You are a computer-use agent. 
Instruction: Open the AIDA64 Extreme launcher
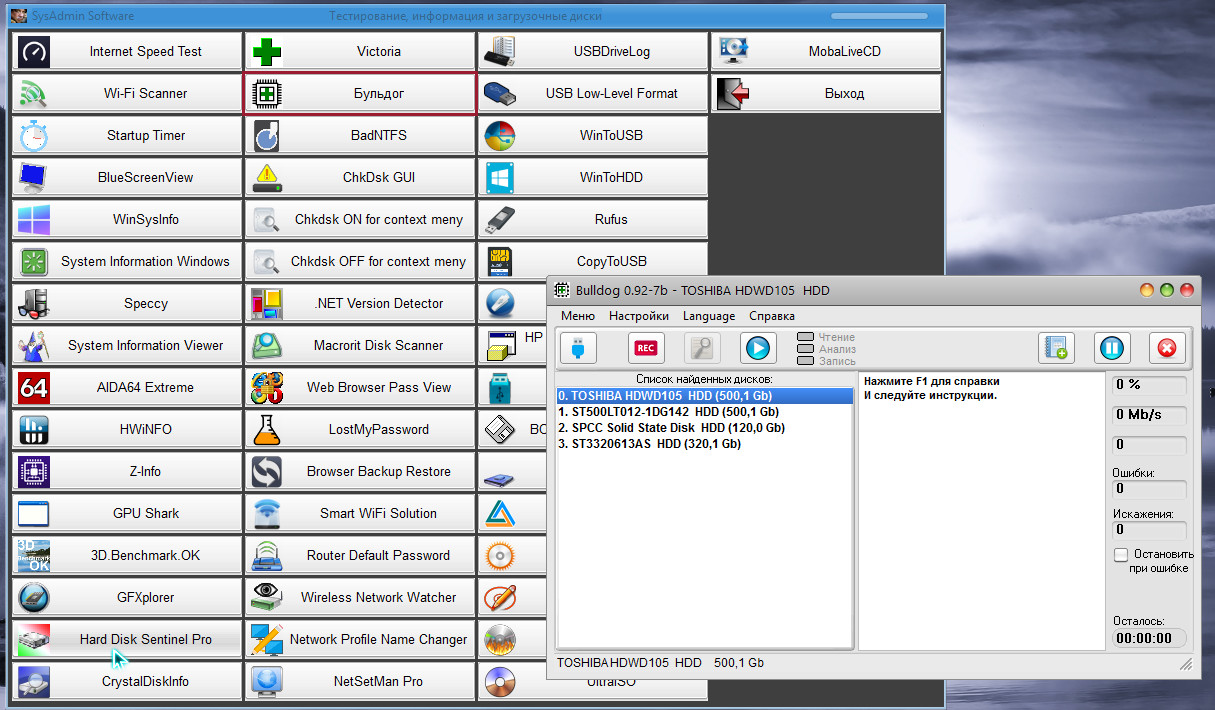pyautogui.click(x=126, y=387)
